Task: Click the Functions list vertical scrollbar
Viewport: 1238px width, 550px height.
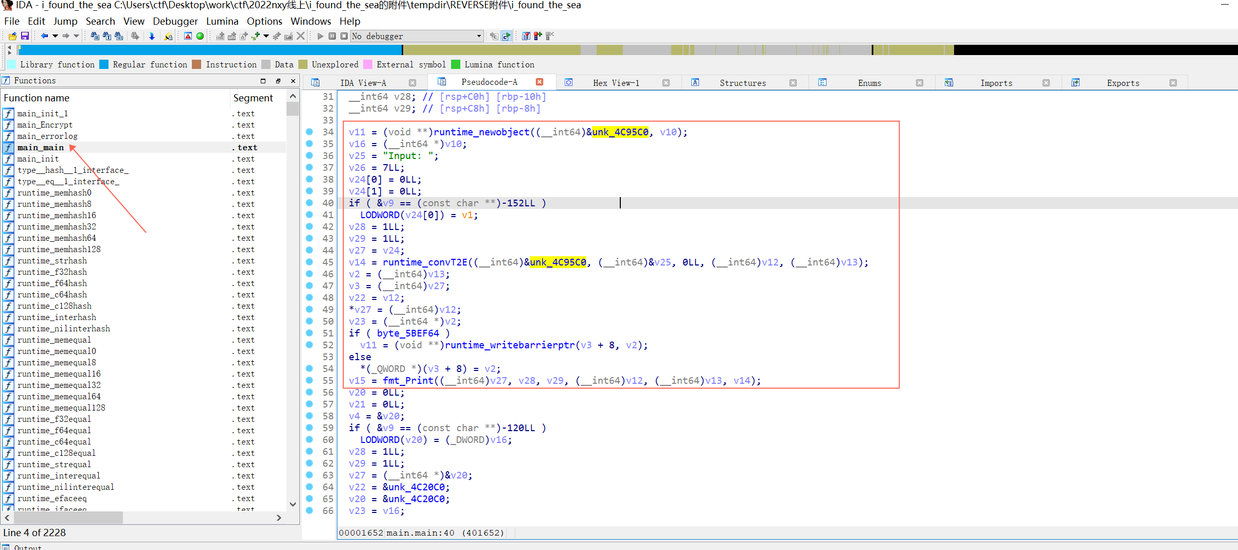Action: (x=292, y=303)
